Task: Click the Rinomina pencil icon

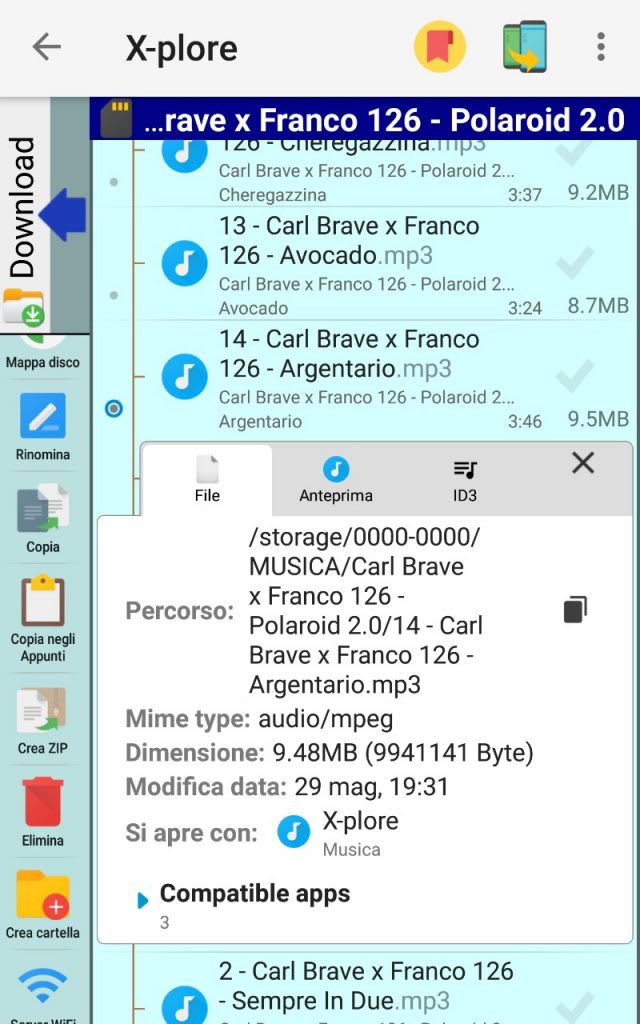Action: [42, 415]
